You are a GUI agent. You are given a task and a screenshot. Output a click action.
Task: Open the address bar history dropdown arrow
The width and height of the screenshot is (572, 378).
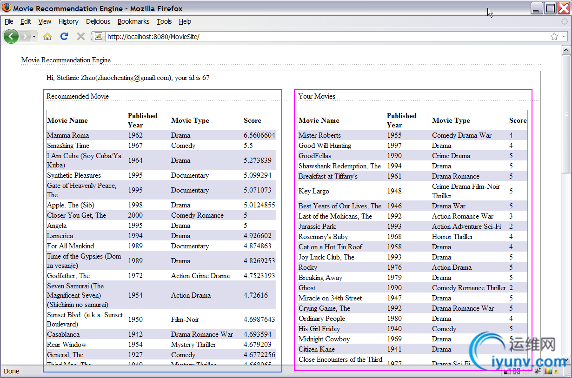click(564, 36)
